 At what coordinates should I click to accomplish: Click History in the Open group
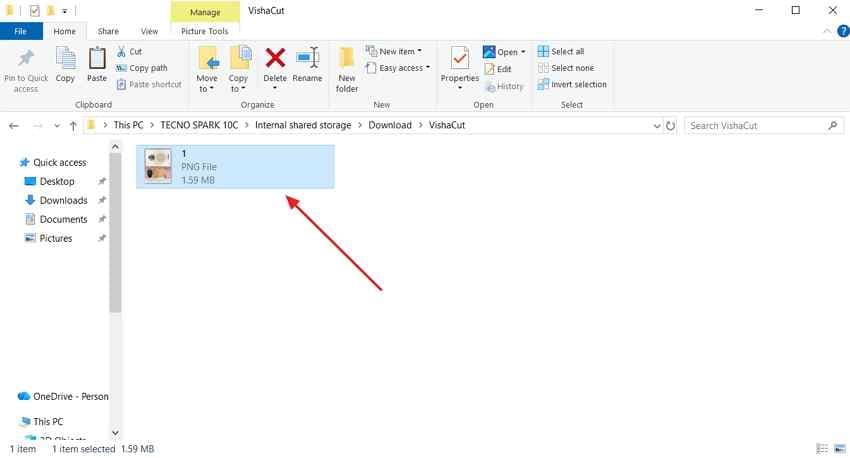[x=504, y=86]
